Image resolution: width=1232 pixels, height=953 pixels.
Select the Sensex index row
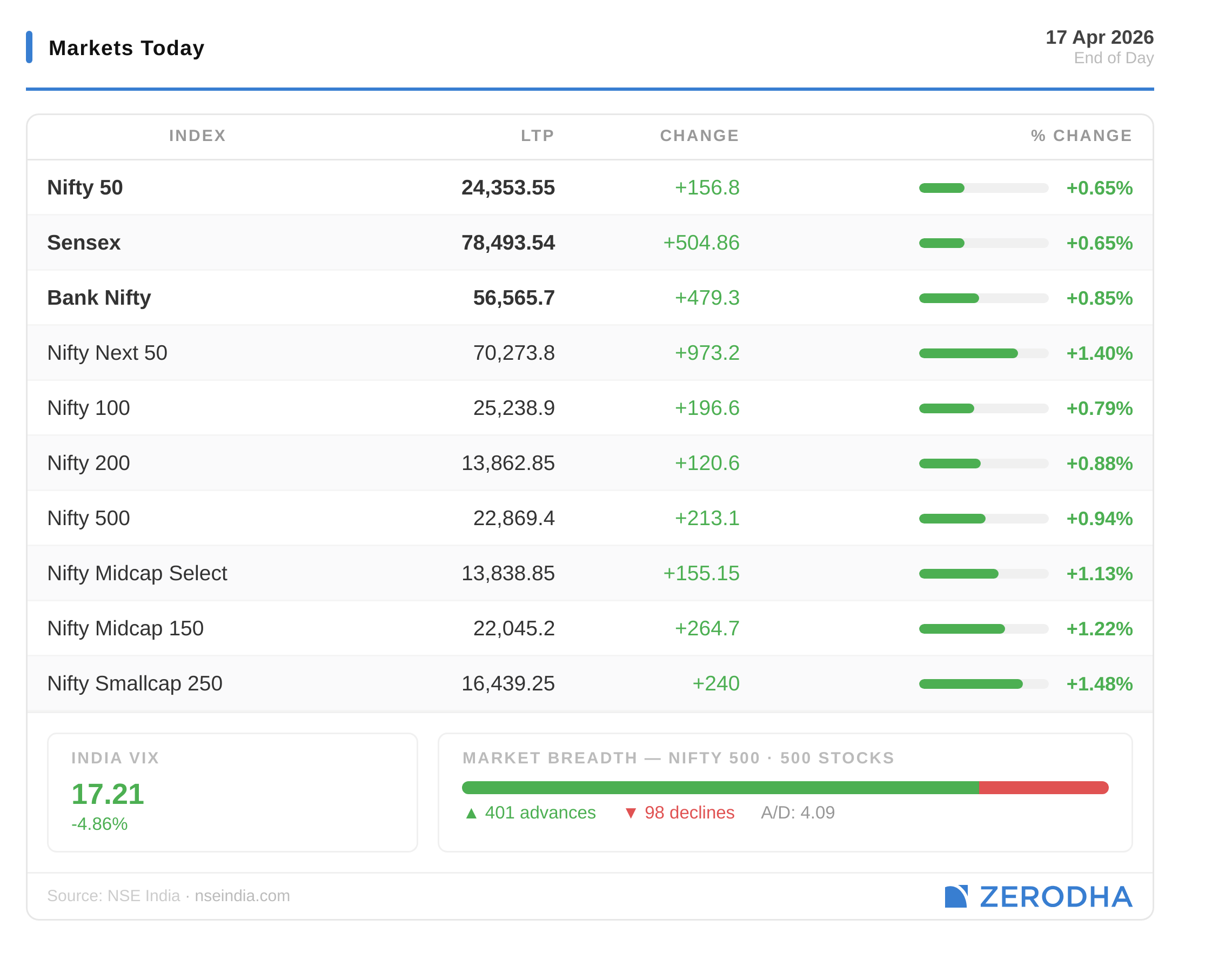coord(84,243)
